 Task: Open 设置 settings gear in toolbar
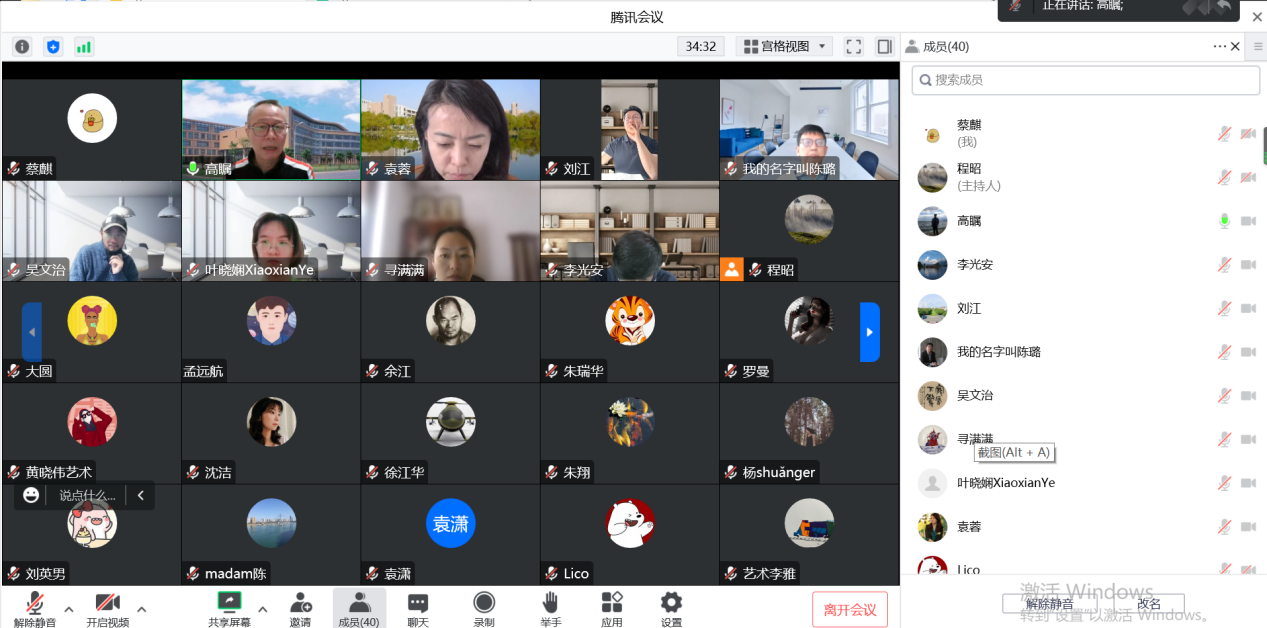click(x=671, y=608)
